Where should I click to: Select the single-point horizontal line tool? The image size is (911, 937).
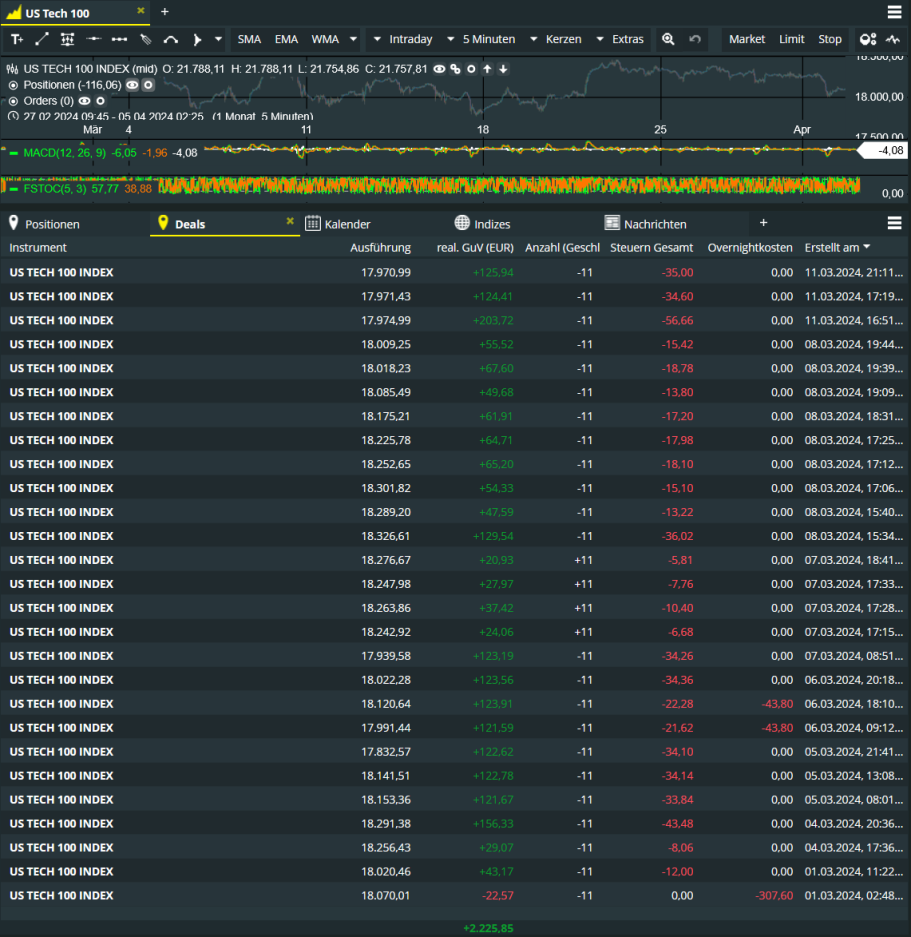93,39
